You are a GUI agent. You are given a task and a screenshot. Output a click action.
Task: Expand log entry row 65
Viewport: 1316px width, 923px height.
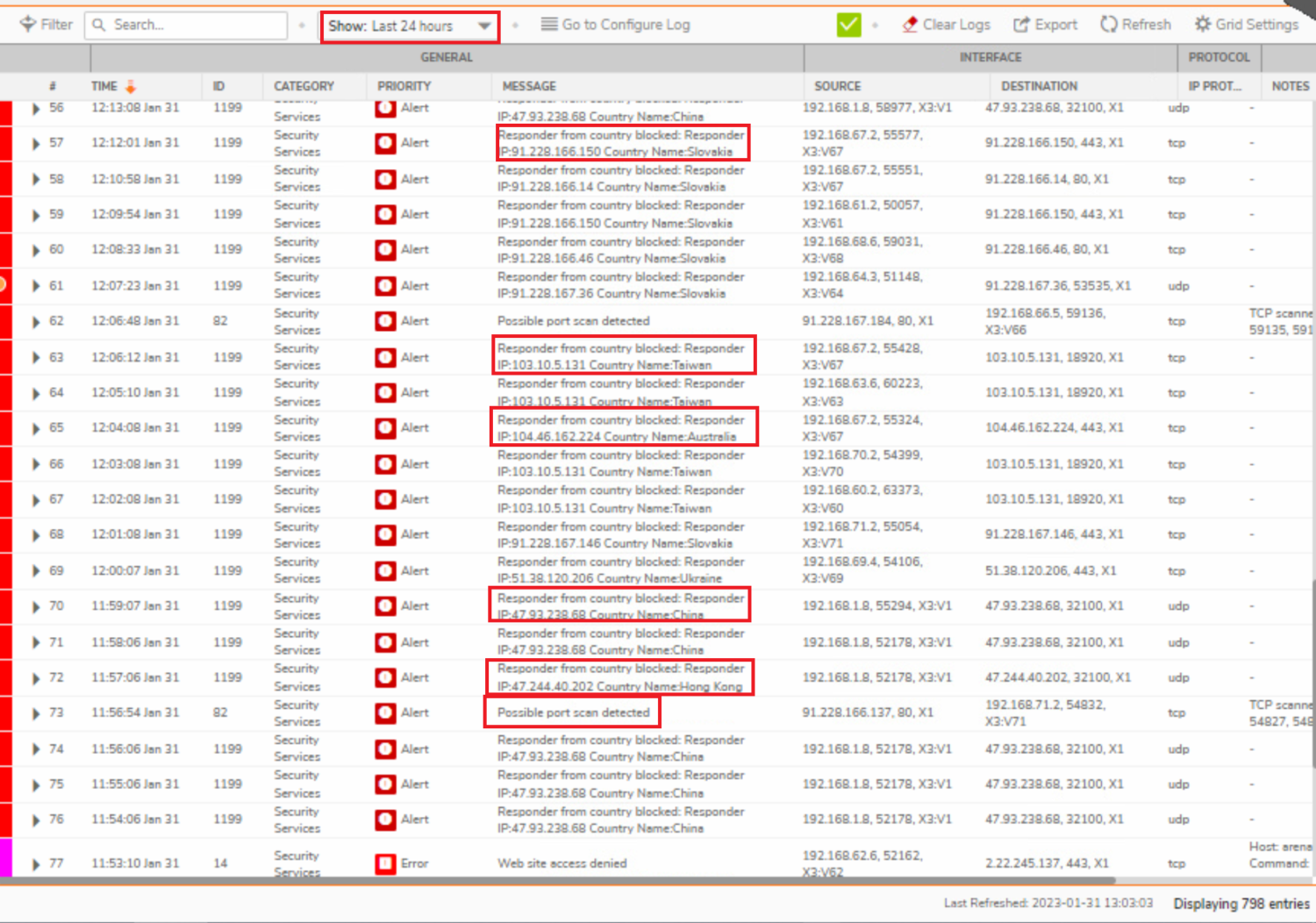point(36,428)
